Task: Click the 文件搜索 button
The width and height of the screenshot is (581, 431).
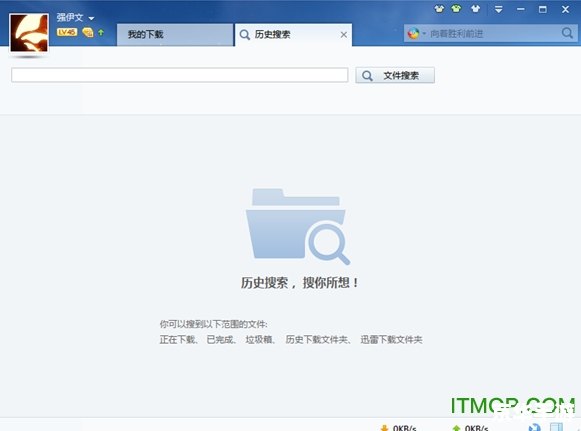Action: [395, 76]
